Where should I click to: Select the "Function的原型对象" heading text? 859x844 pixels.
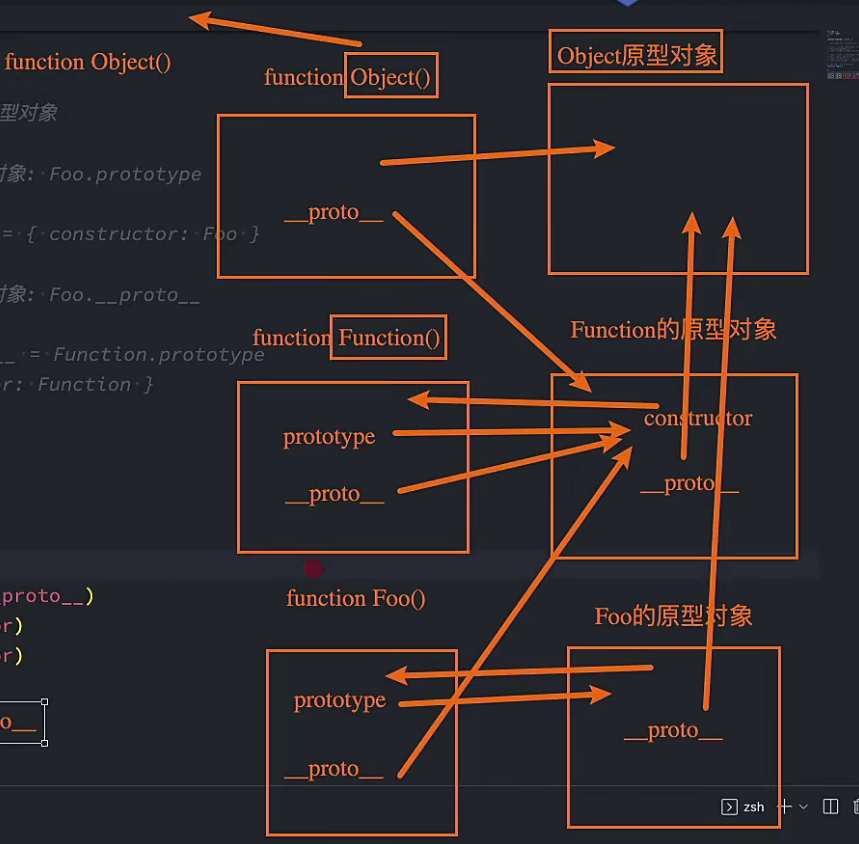pos(673,330)
